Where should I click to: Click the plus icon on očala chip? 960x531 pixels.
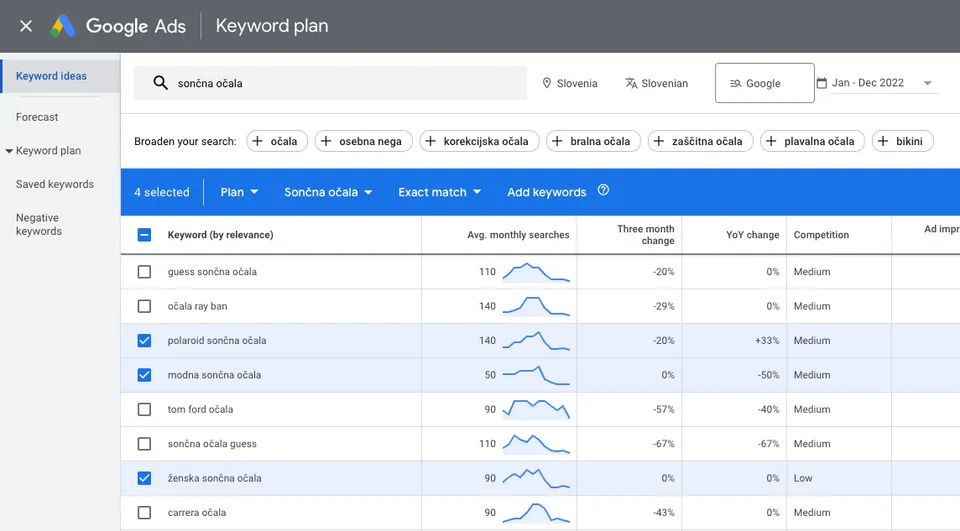[258, 141]
